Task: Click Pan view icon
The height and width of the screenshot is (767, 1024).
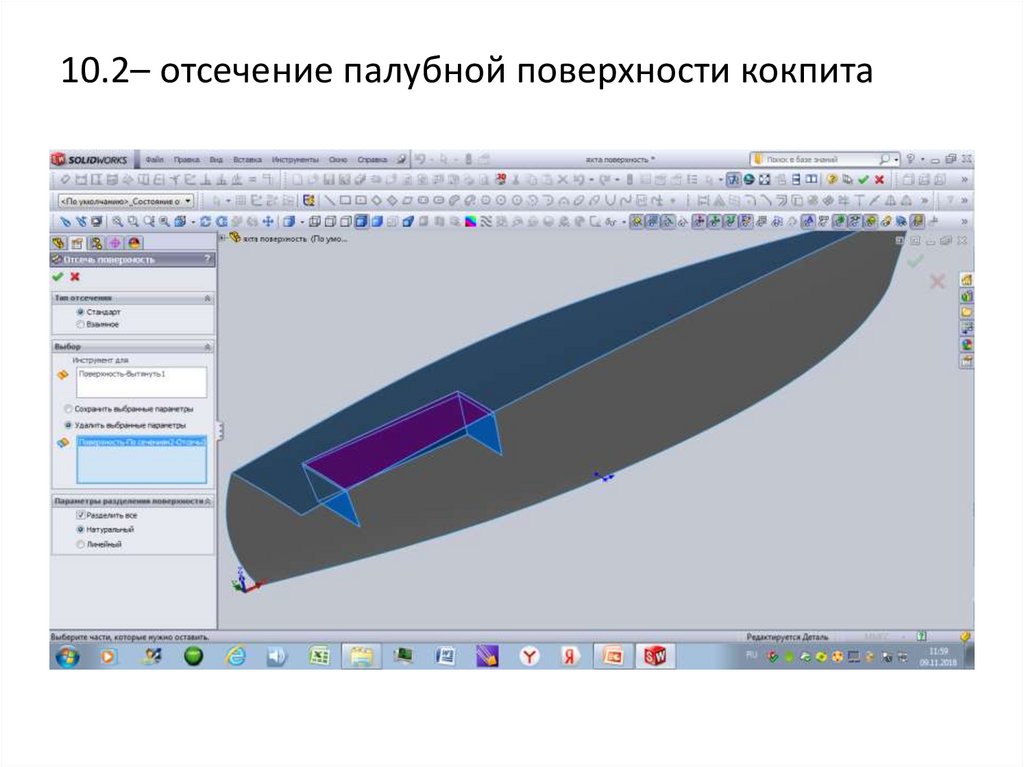Action: pyautogui.click(x=268, y=222)
